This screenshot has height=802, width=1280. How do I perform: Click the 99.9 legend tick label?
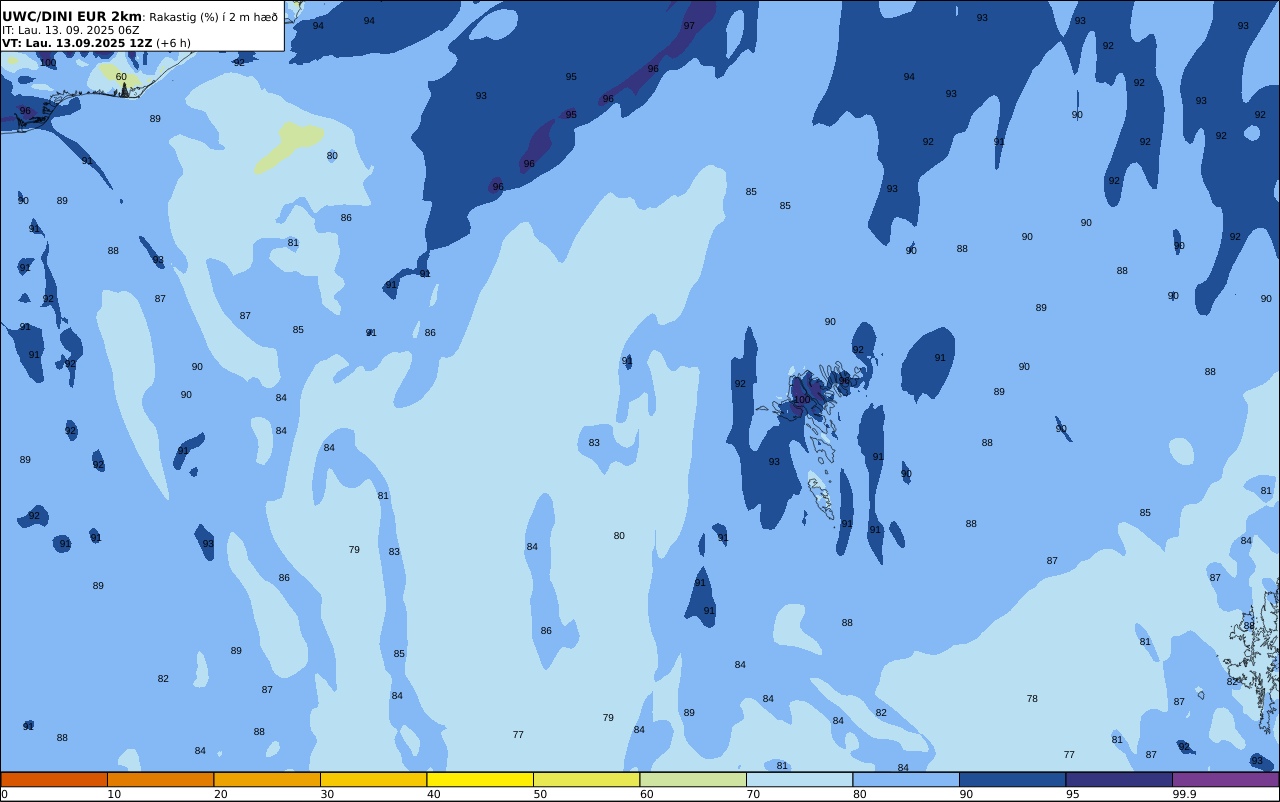(1184, 794)
